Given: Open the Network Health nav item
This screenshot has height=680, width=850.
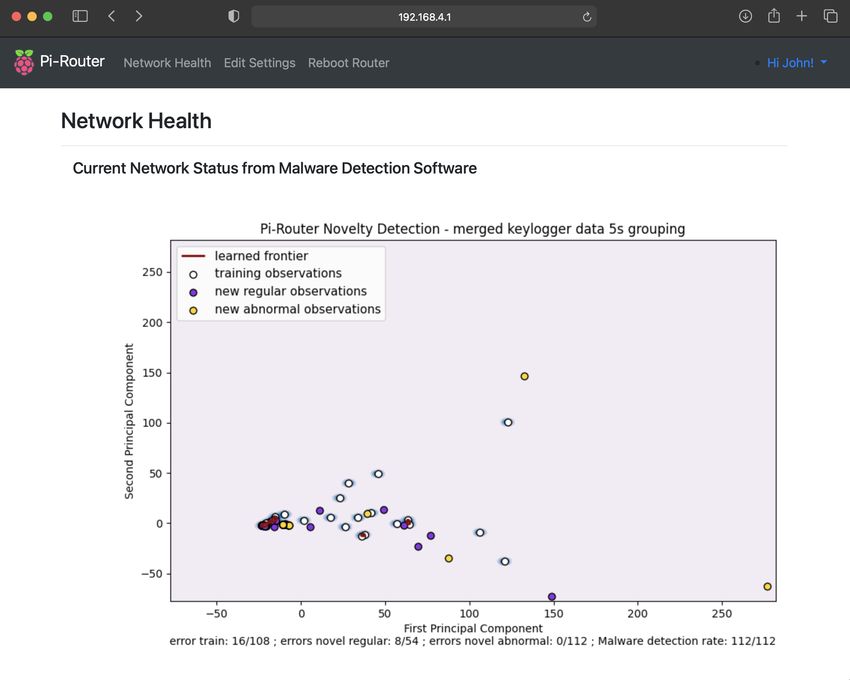Looking at the screenshot, I should pyautogui.click(x=167, y=63).
